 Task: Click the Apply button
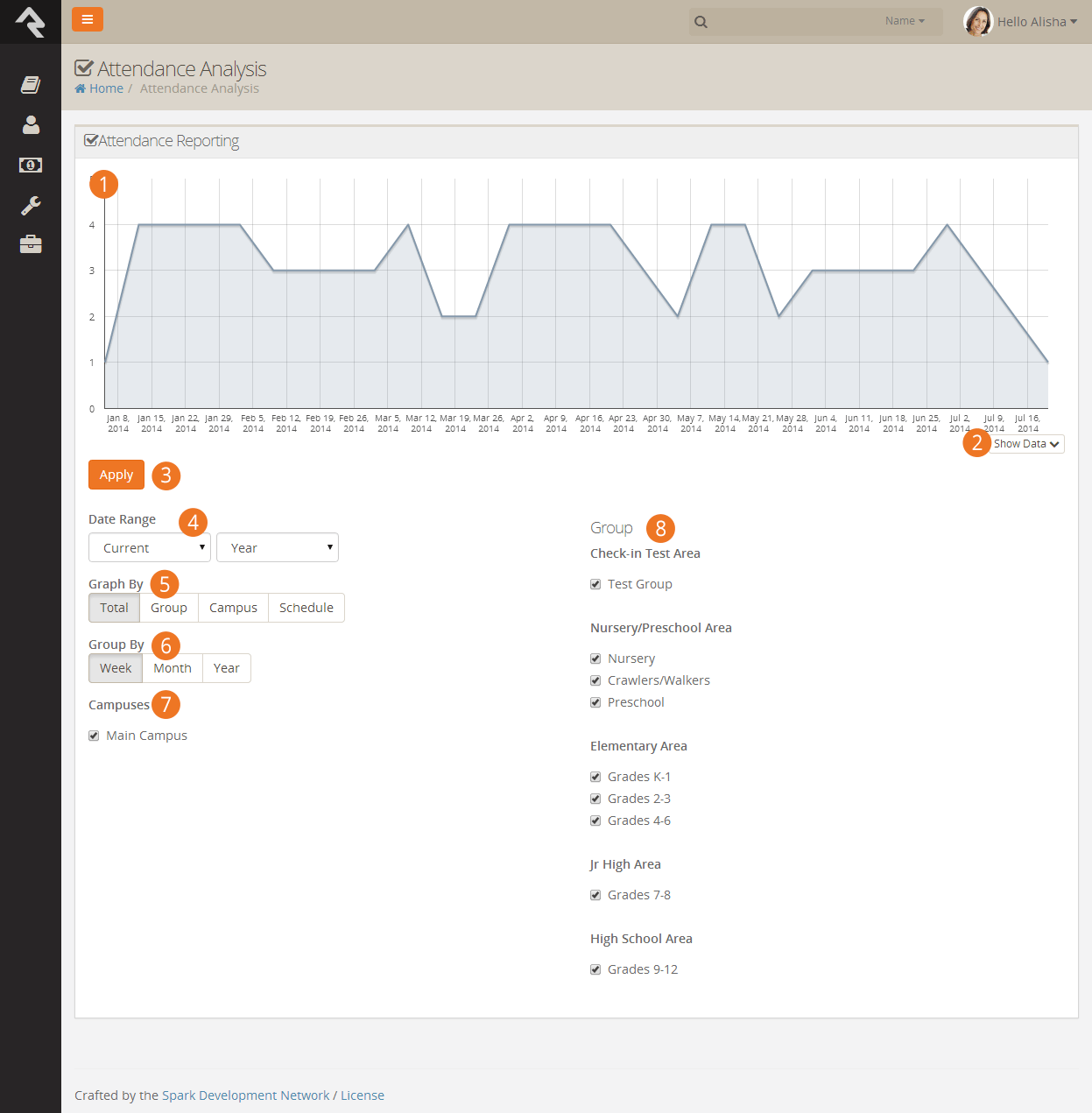pos(116,475)
